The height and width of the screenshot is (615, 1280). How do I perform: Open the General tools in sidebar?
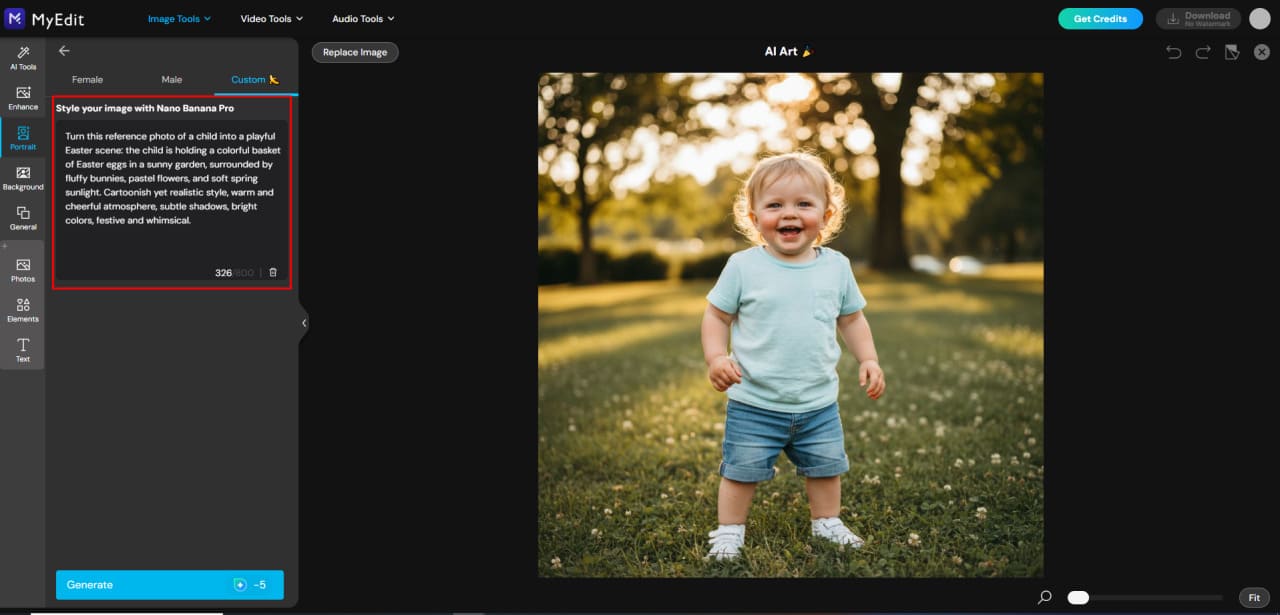22,218
